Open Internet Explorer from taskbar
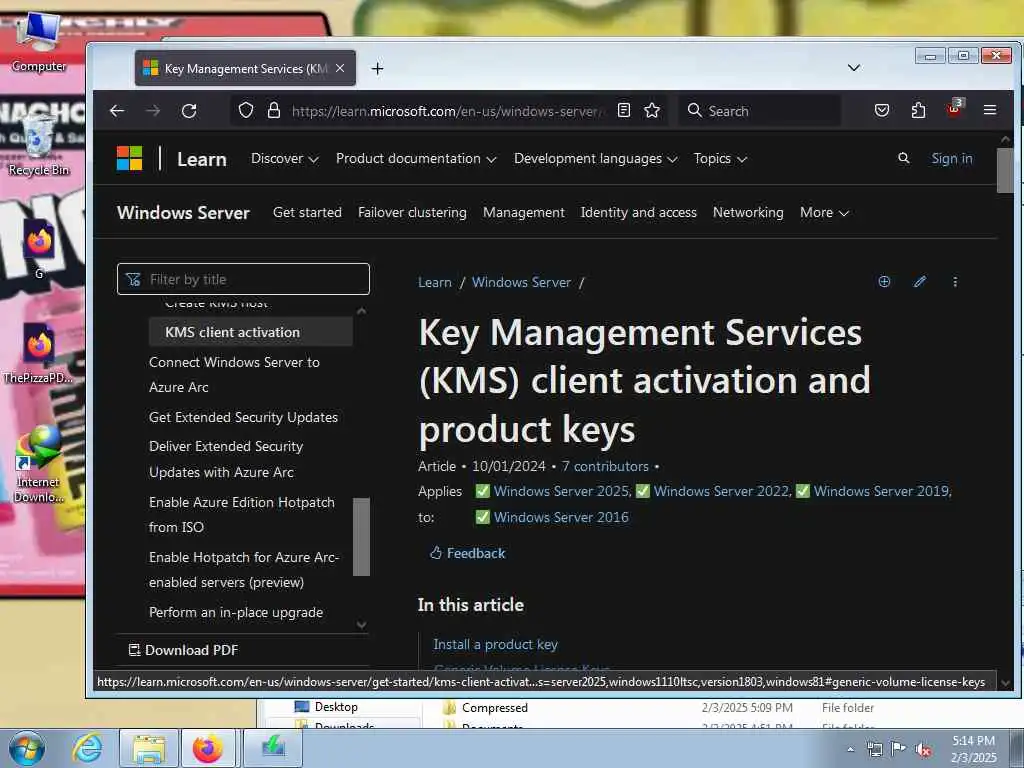The height and width of the screenshot is (768, 1024). [88, 748]
